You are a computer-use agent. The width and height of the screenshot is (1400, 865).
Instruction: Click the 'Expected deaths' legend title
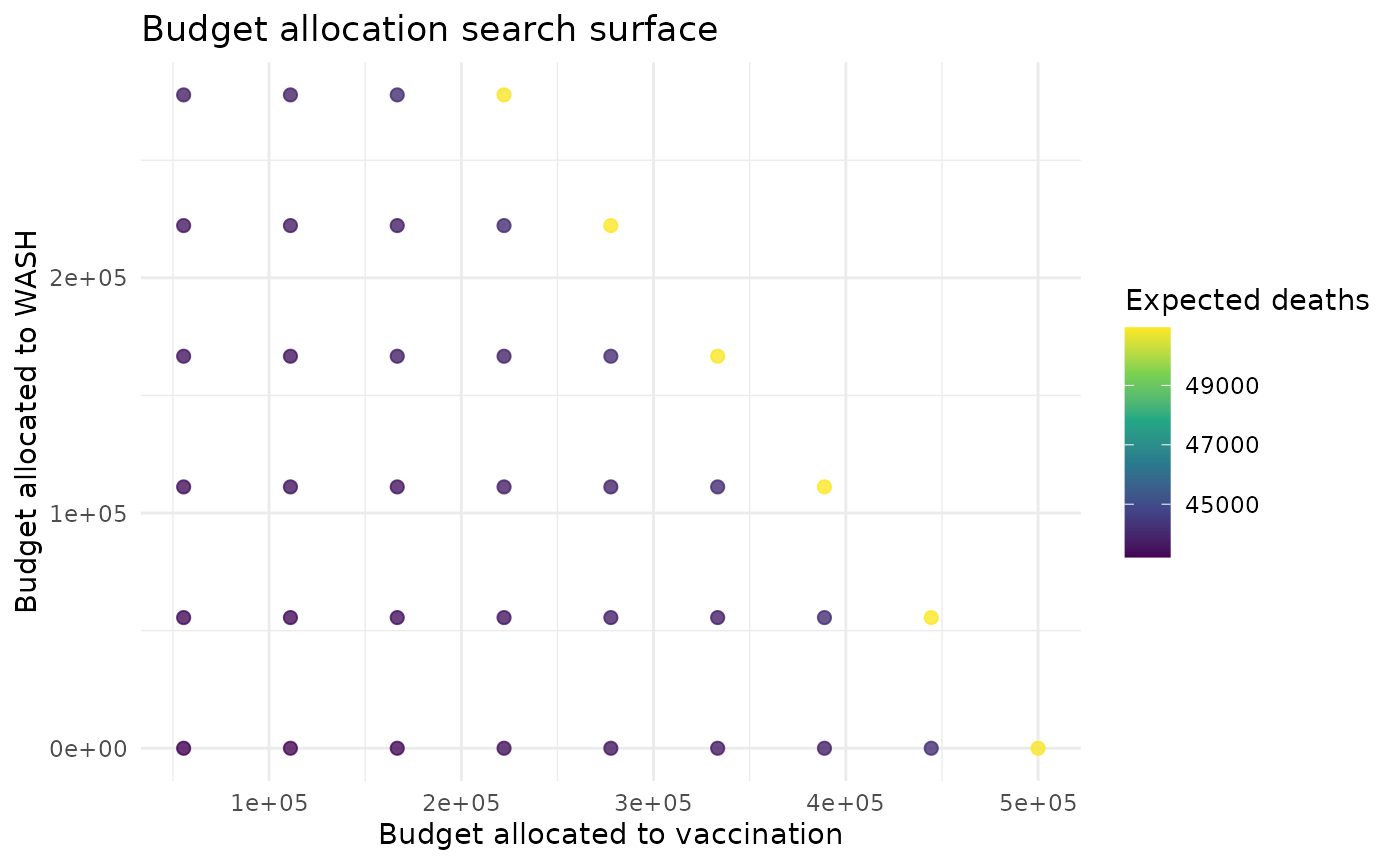1247,300
